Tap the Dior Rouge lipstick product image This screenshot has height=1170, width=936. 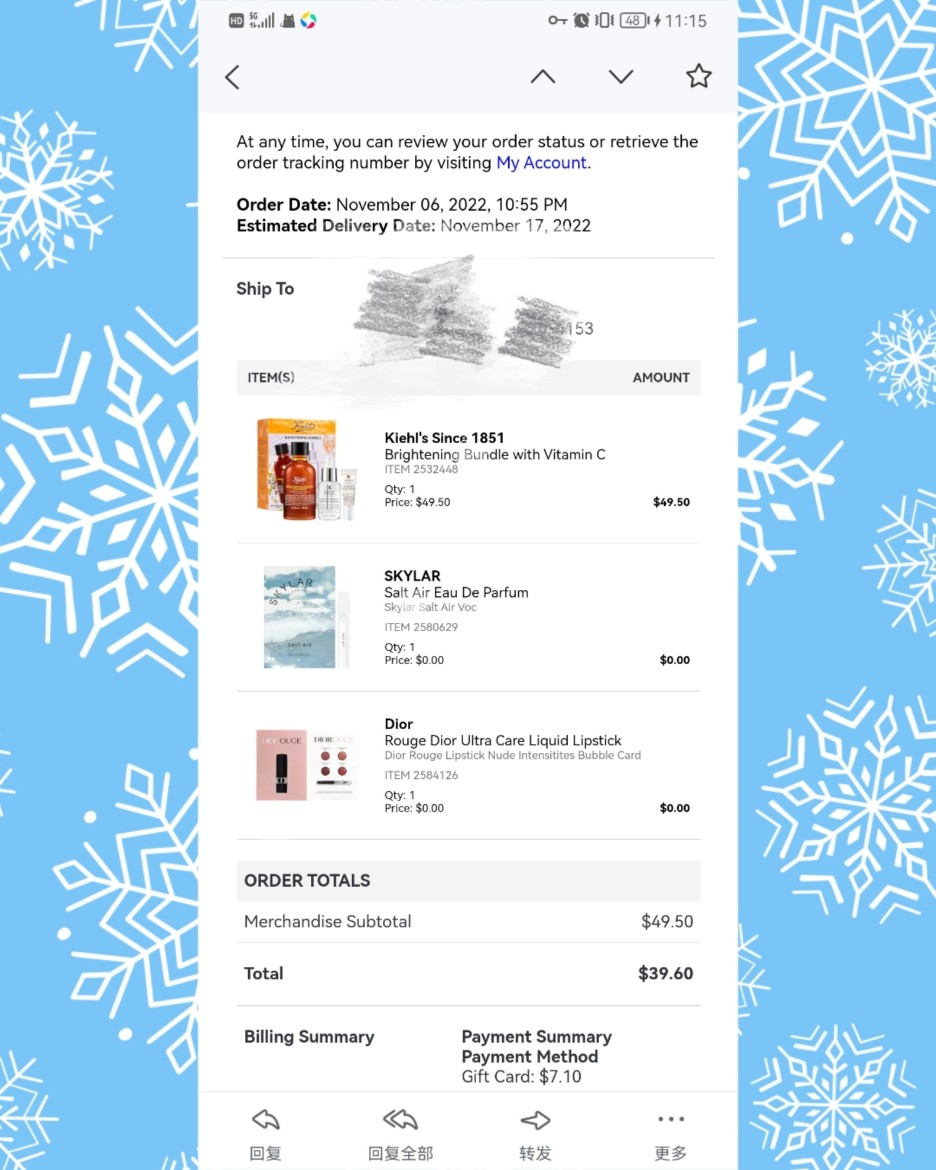coord(307,765)
